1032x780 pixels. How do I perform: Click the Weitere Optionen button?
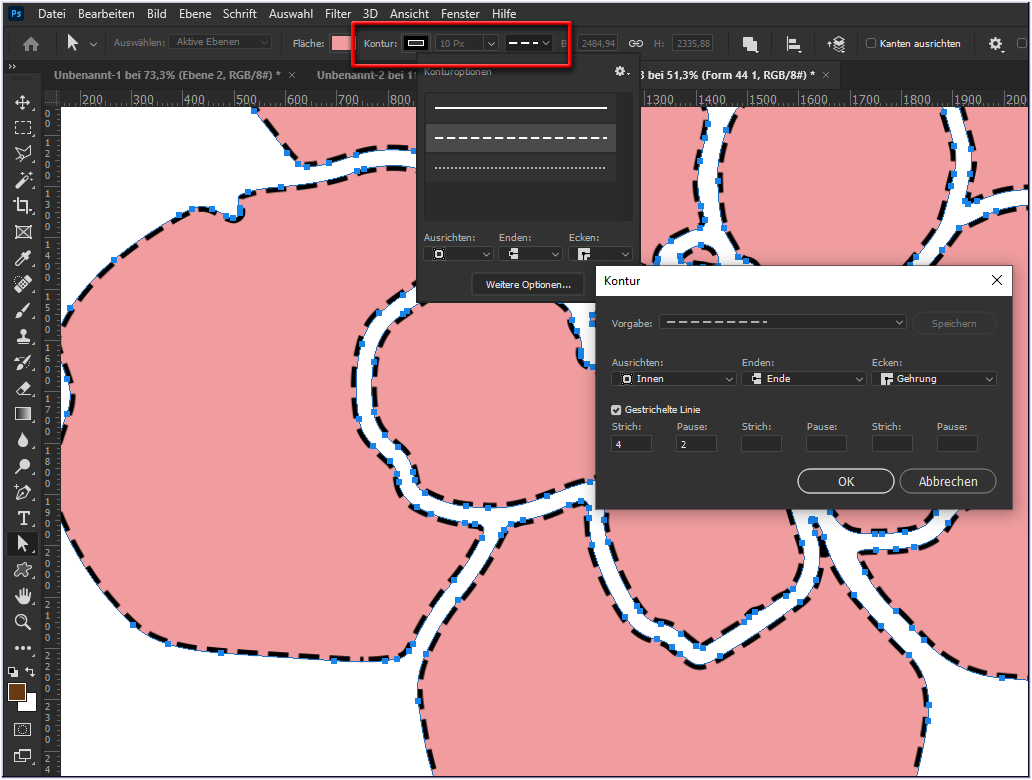527,285
